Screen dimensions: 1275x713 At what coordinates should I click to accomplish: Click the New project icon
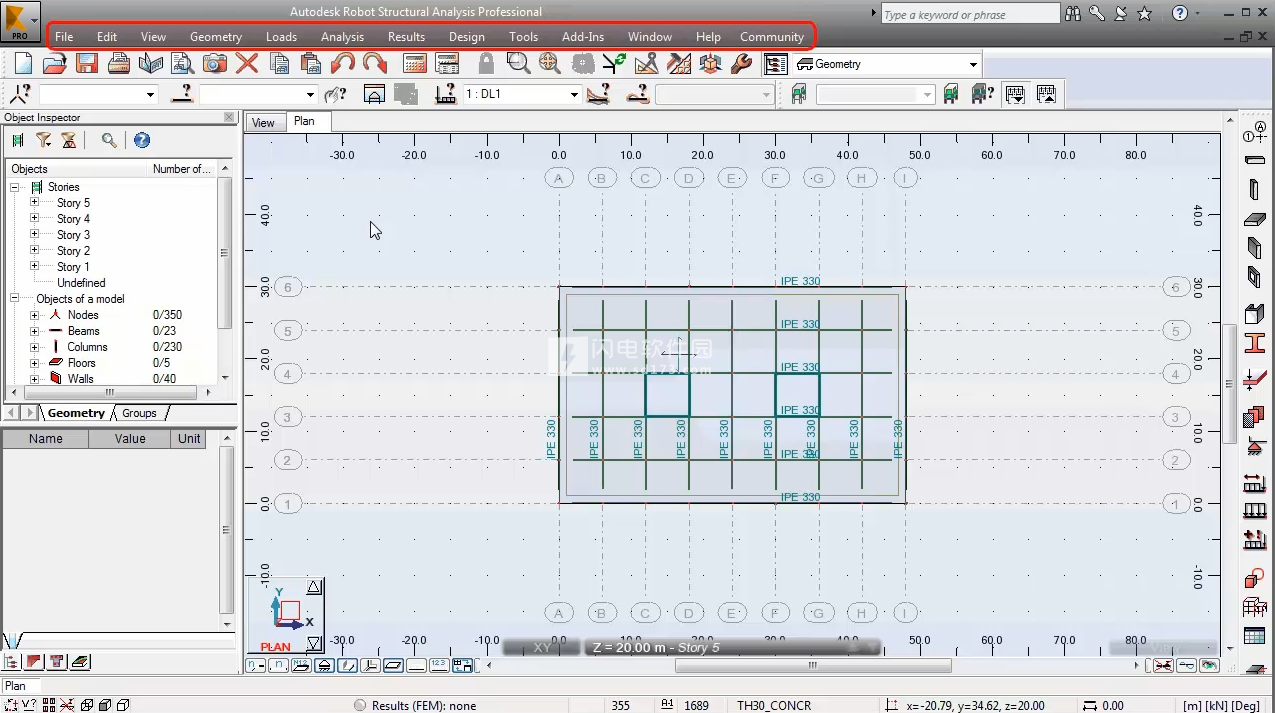pos(22,64)
